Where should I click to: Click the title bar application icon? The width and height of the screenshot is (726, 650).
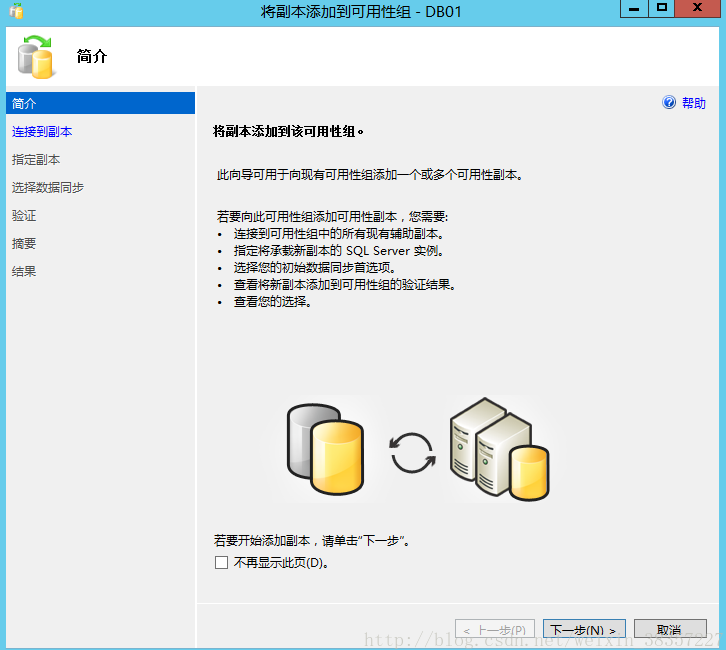16,11
